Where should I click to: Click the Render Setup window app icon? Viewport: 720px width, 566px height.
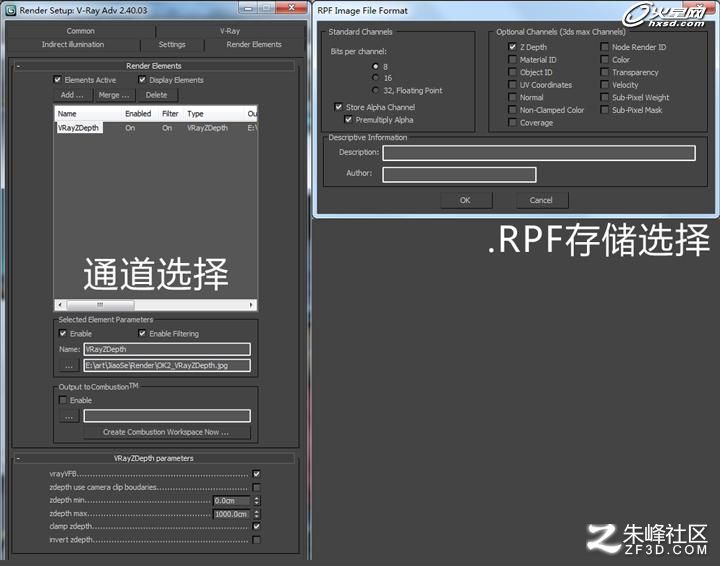click(x=10, y=10)
